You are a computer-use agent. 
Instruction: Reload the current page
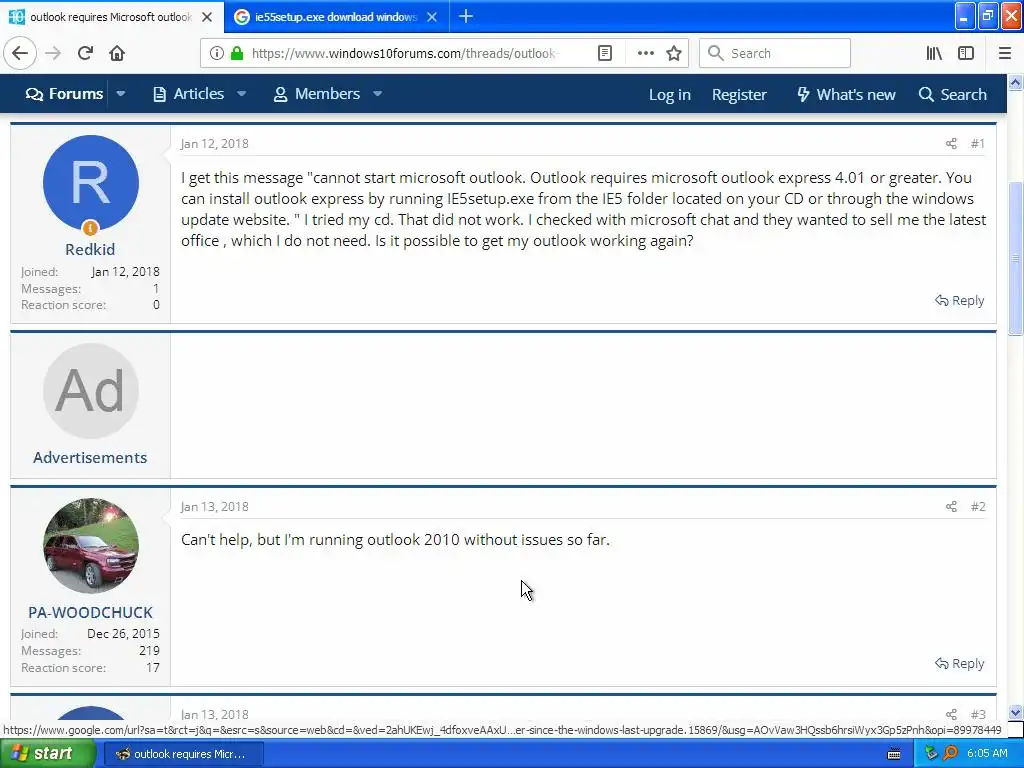click(85, 53)
